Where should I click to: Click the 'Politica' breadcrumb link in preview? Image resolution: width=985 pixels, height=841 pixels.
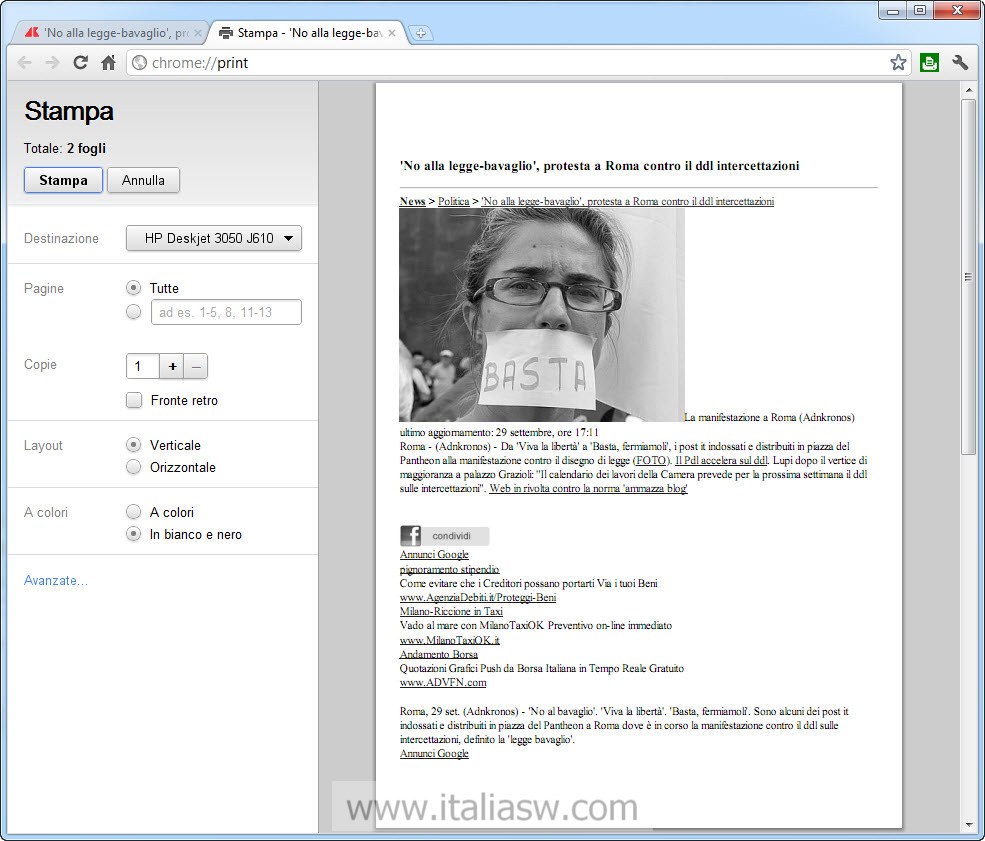click(x=454, y=201)
